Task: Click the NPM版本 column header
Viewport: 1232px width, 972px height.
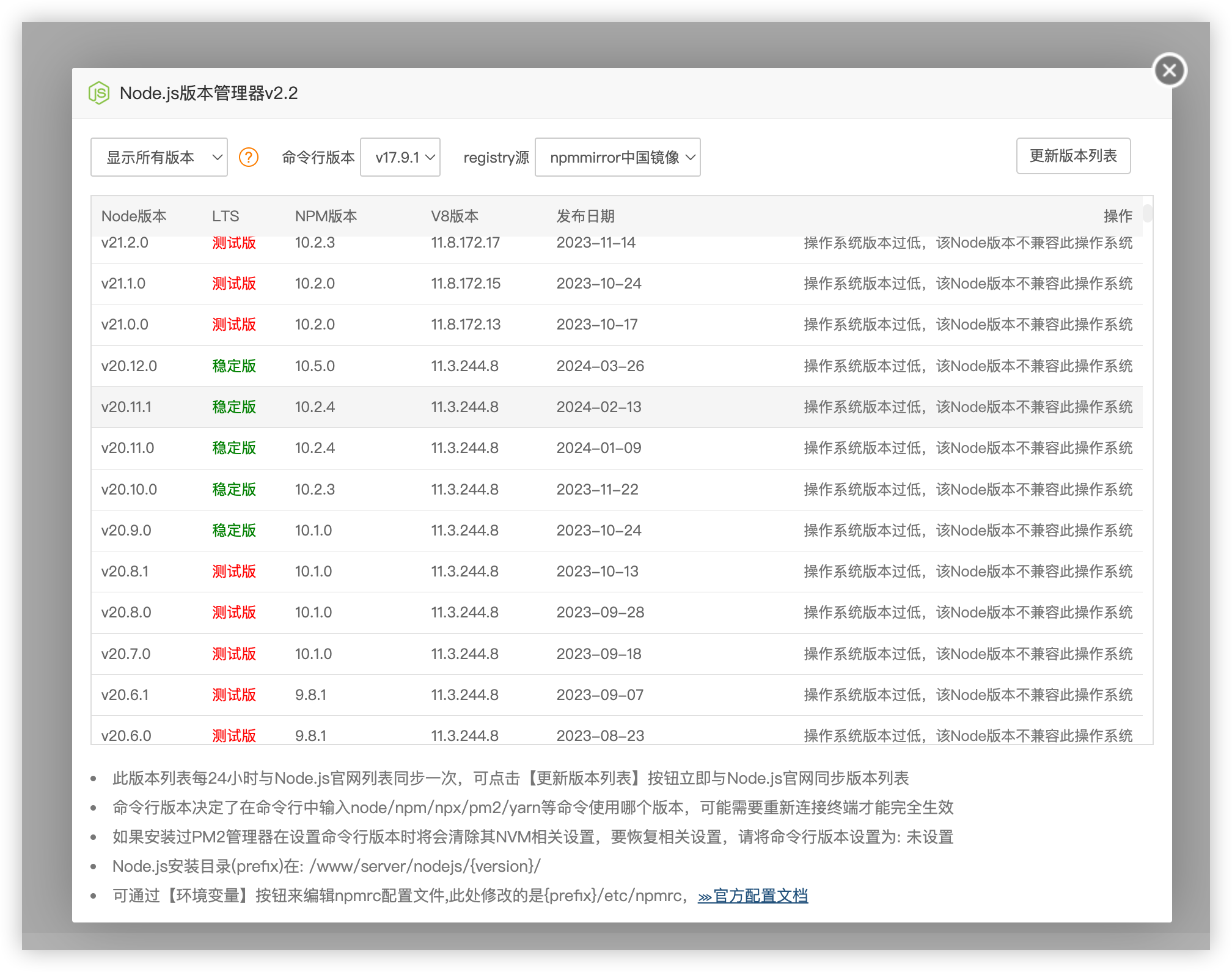Action: point(326,216)
